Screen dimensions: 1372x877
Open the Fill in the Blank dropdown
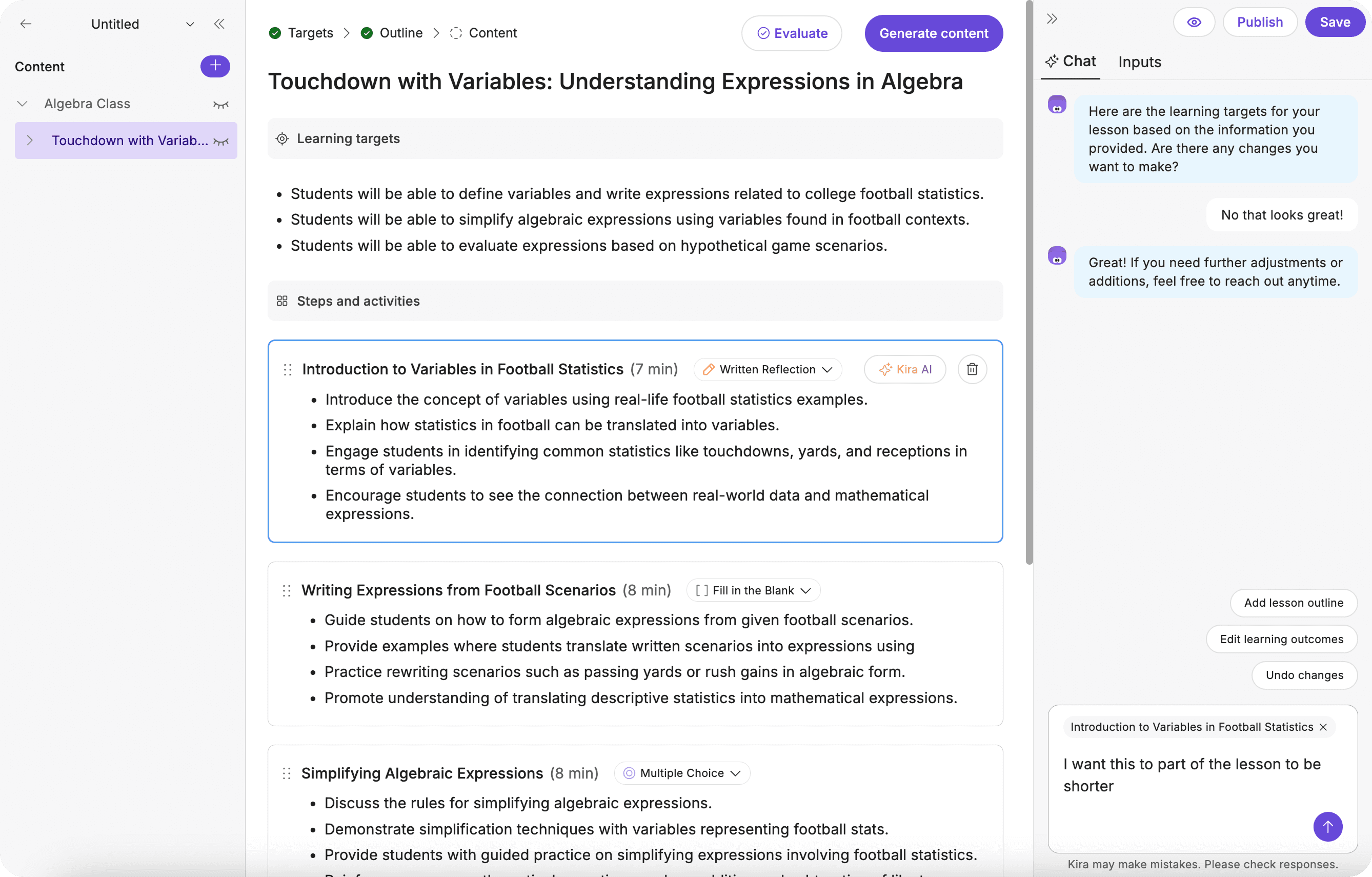click(x=753, y=590)
